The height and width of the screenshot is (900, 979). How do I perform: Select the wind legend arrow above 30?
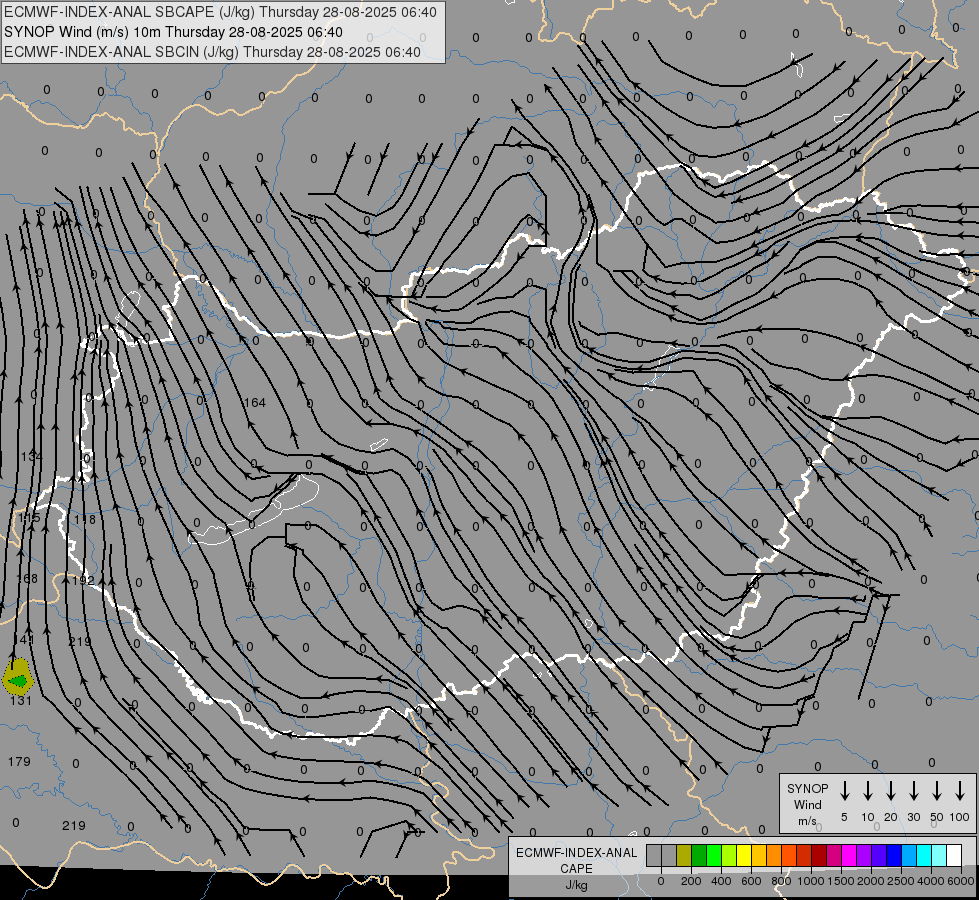(913, 791)
